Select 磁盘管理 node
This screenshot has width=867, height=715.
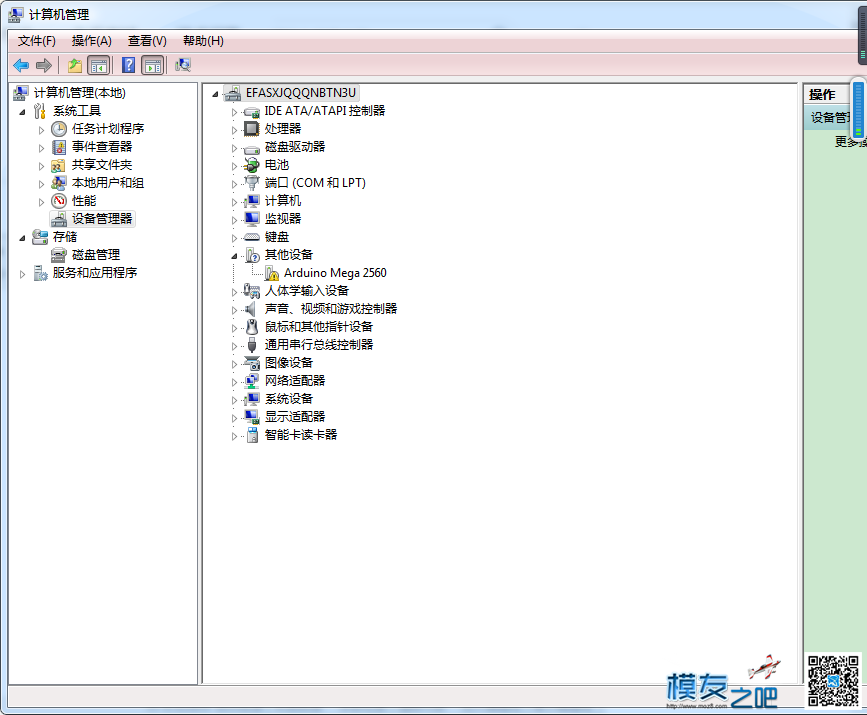(96, 255)
